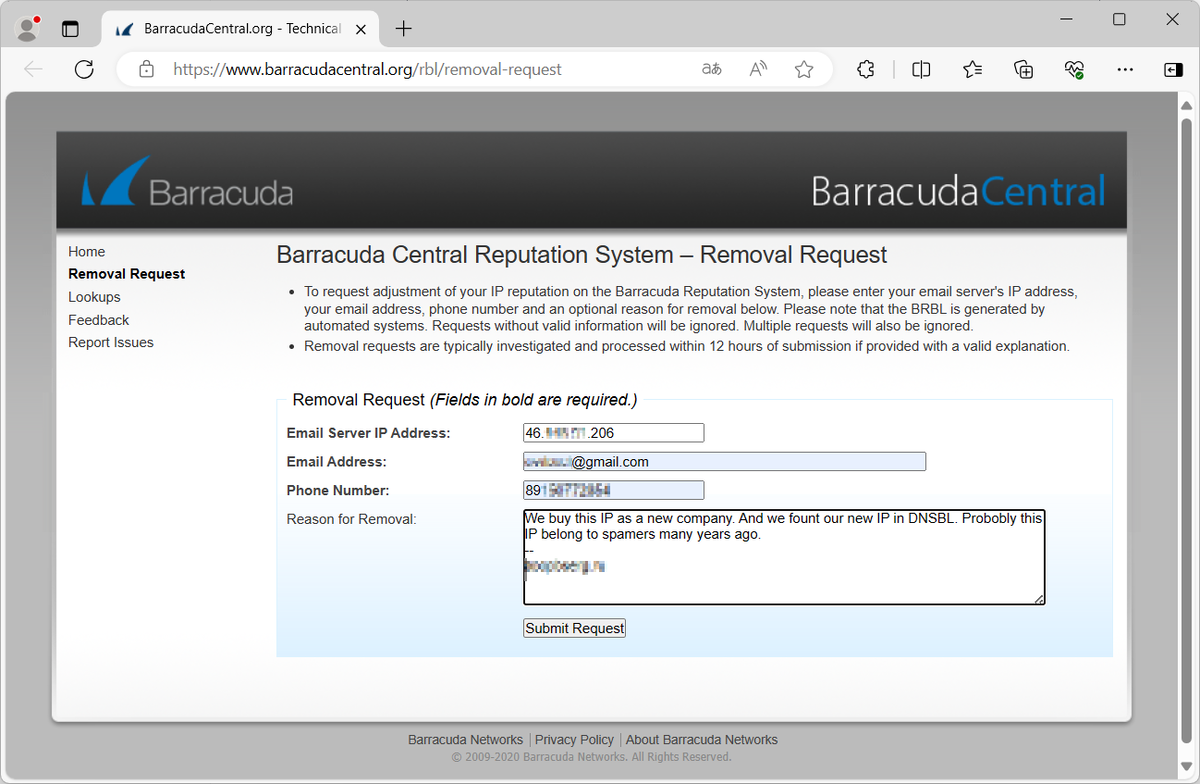Go back with the arrow button
Screen dimensions: 1200x784
click(x=34, y=69)
